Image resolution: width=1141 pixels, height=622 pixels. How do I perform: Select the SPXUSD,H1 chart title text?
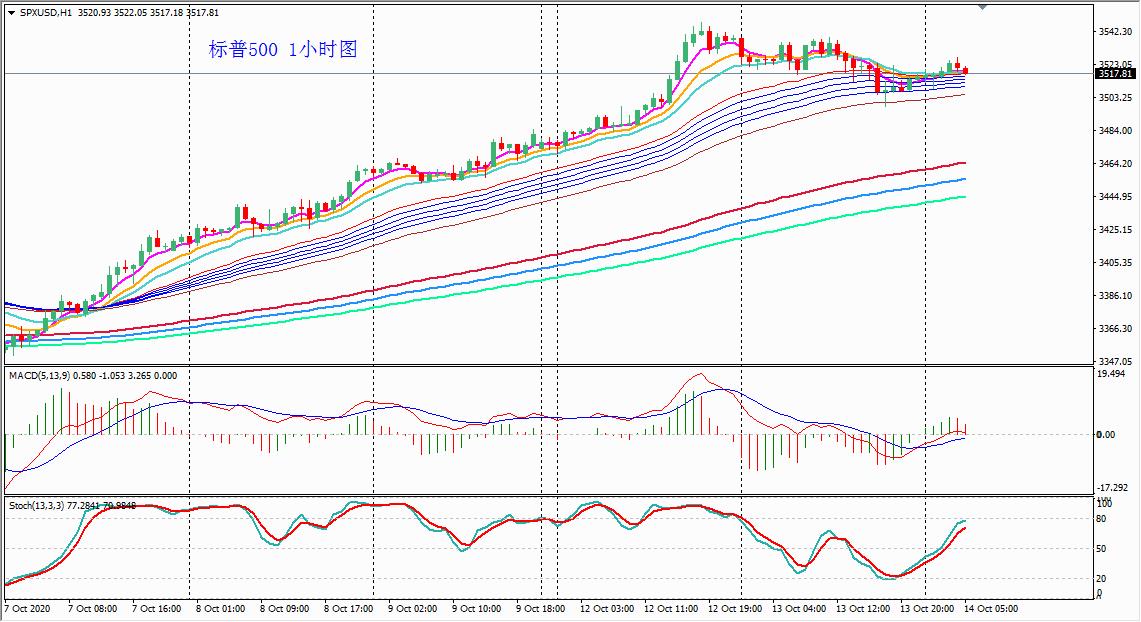(46, 13)
